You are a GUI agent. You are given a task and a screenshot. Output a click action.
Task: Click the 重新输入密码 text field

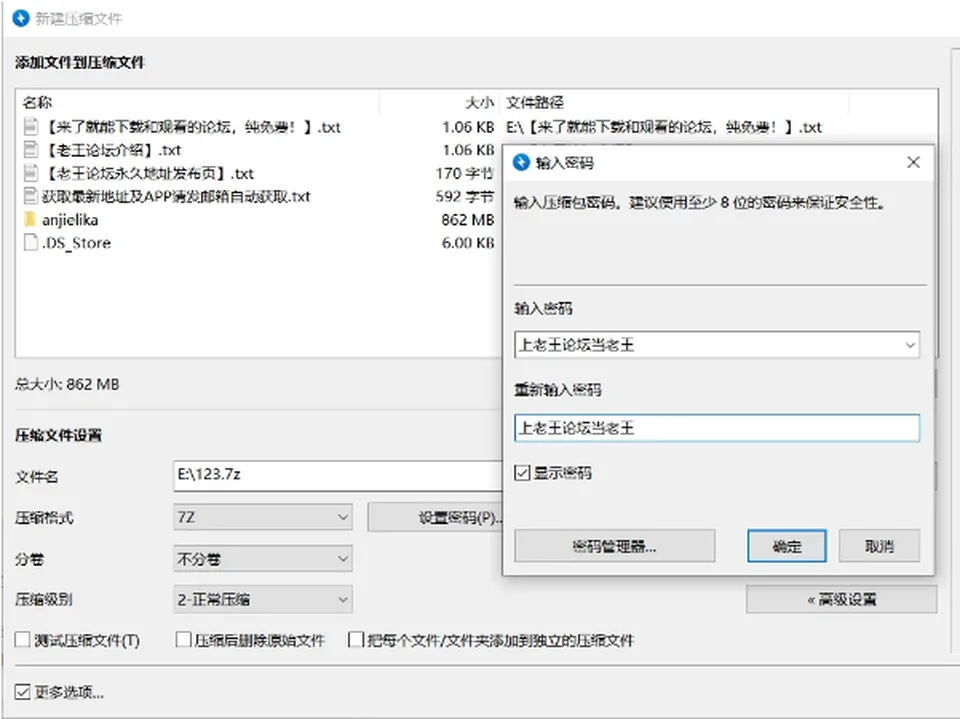pos(717,428)
